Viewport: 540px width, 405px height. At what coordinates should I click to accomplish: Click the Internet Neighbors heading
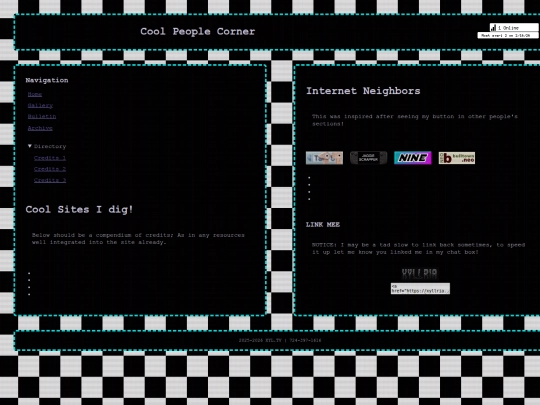(363, 91)
